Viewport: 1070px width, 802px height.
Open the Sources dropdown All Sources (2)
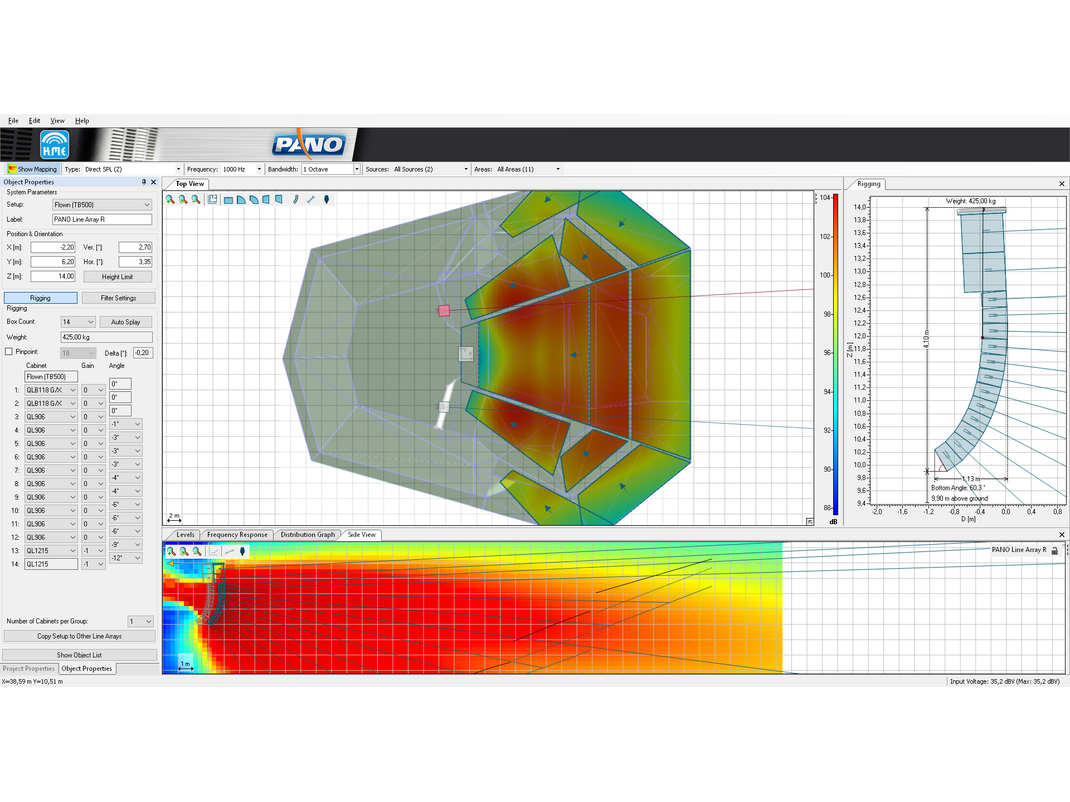[x=431, y=169]
